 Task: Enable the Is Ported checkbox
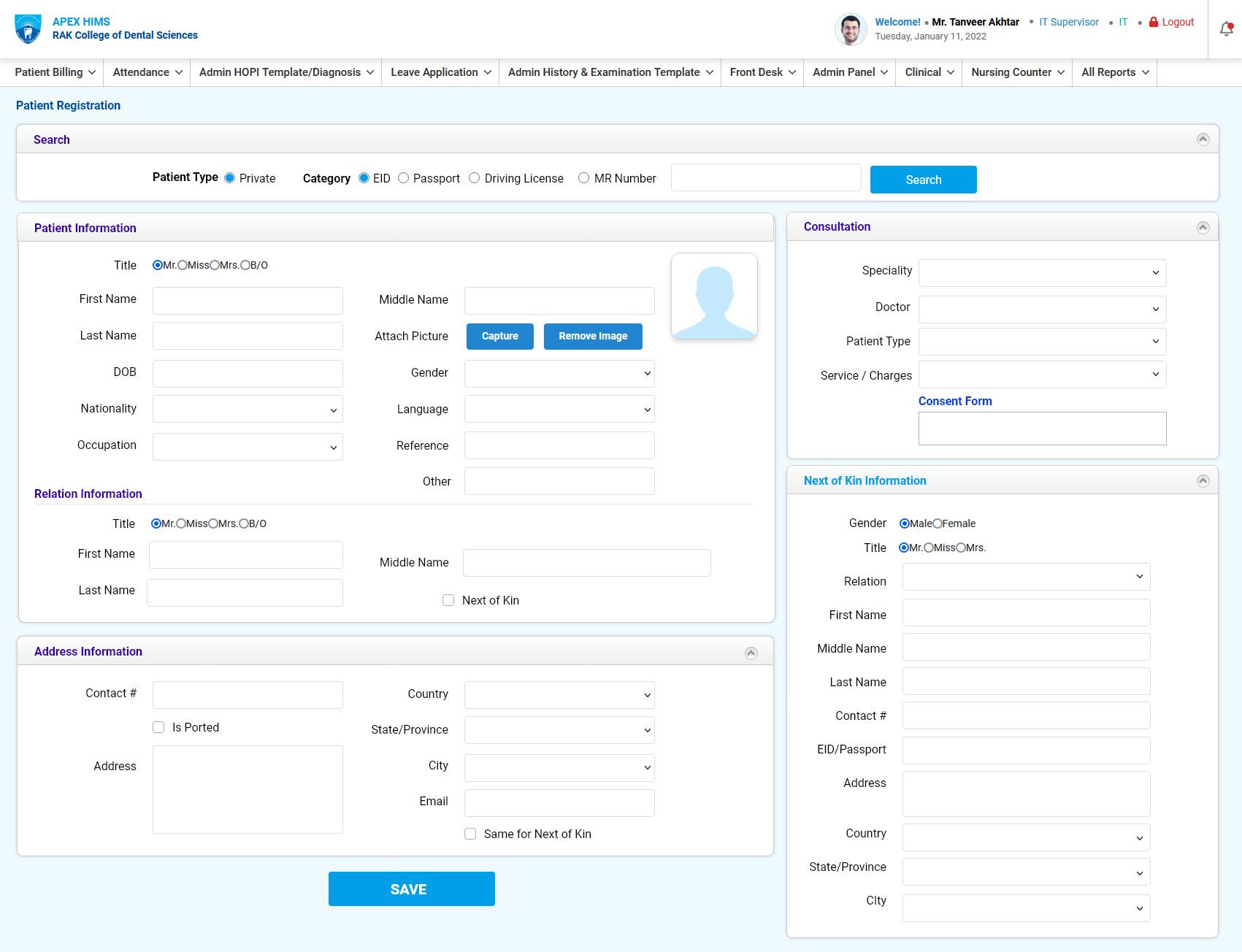point(158,727)
